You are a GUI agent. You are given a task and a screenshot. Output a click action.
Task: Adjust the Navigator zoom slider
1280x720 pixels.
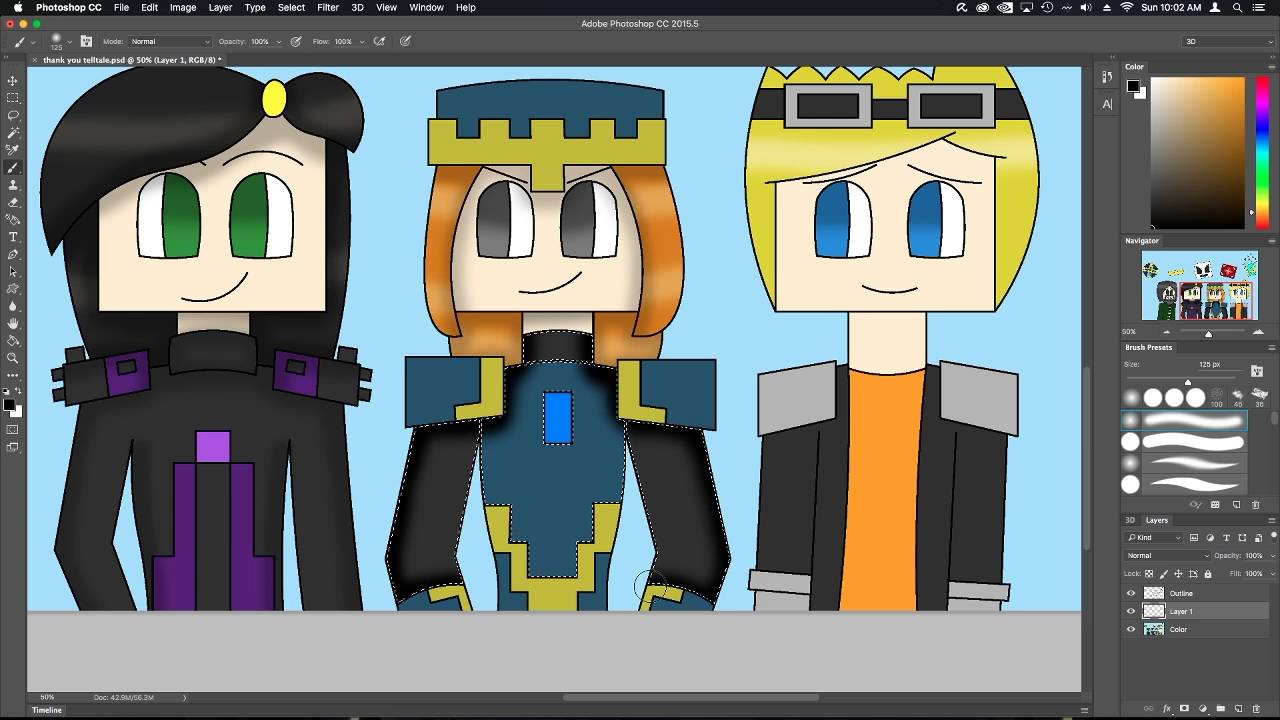tap(1208, 332)
